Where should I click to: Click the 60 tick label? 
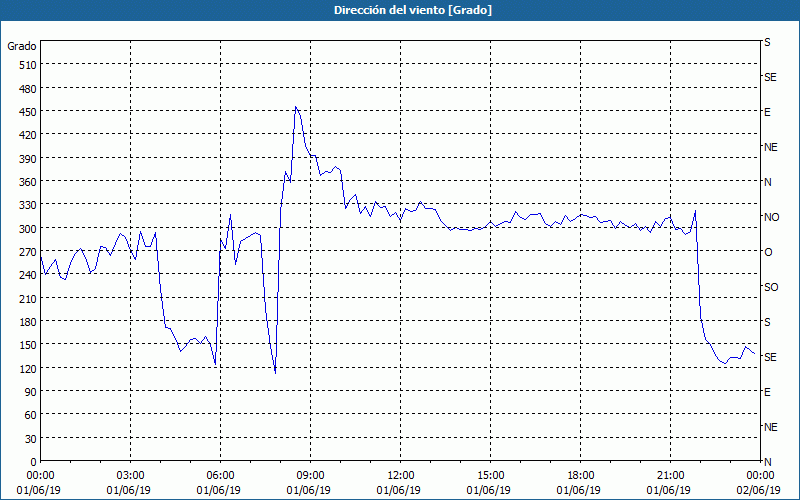(31, 415)
